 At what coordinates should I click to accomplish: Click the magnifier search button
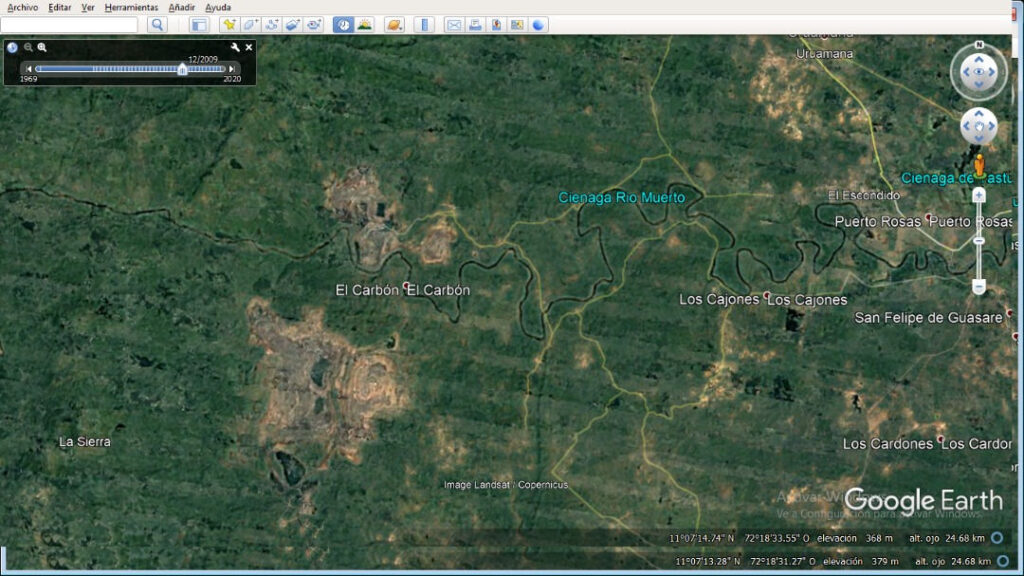[x=157, y=25]
